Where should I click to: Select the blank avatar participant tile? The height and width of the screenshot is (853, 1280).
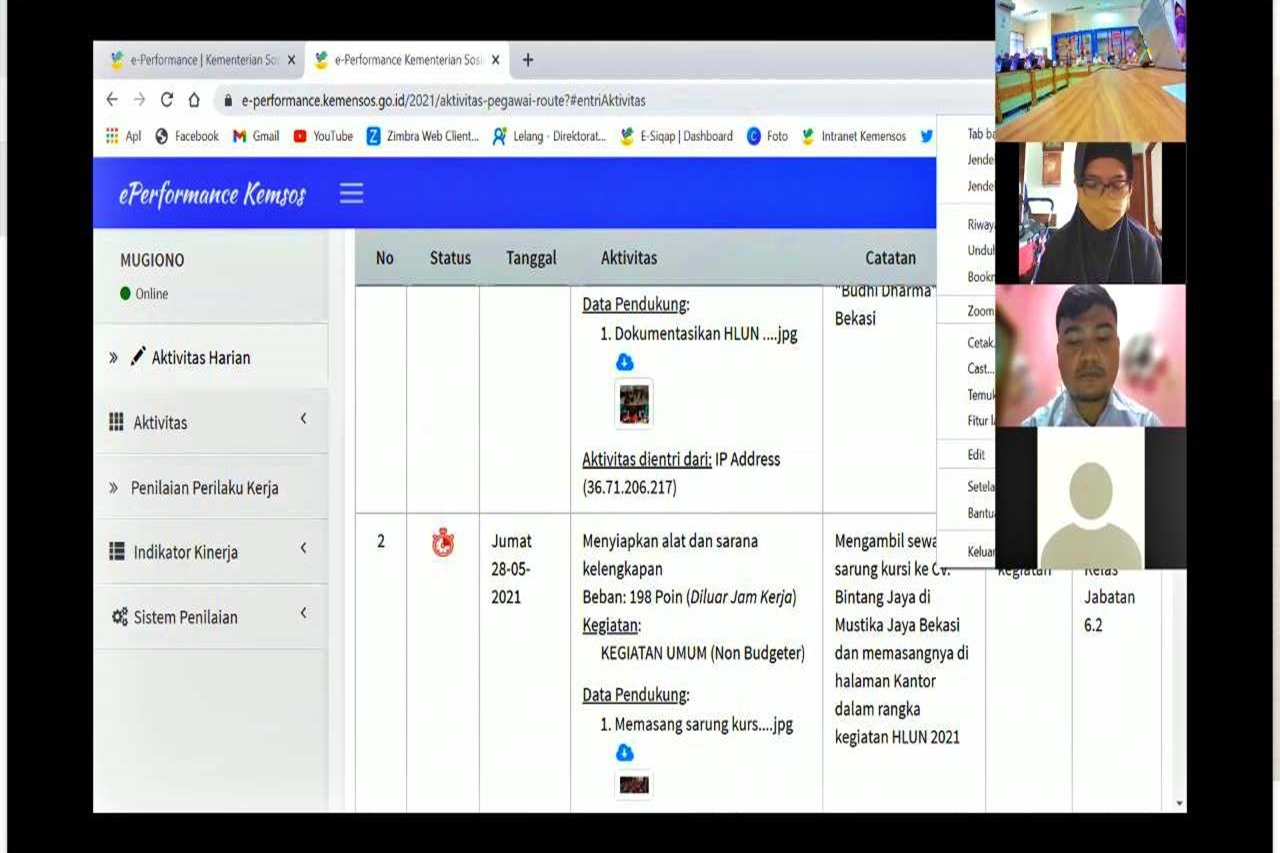pos(1090,499)
